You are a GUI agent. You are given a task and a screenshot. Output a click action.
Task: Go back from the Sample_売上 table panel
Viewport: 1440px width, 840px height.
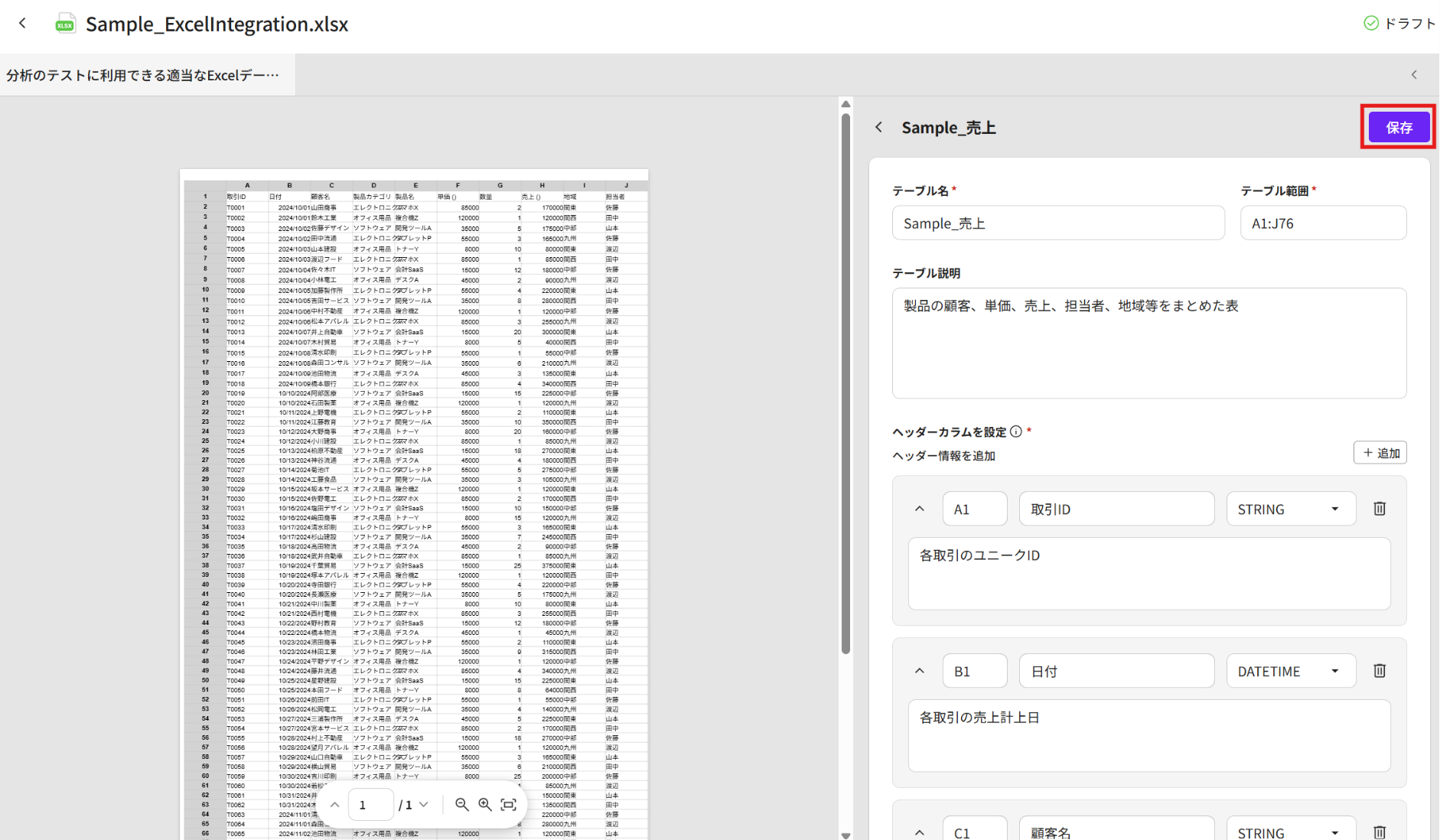pyautogui.click(x=879, y=128)
